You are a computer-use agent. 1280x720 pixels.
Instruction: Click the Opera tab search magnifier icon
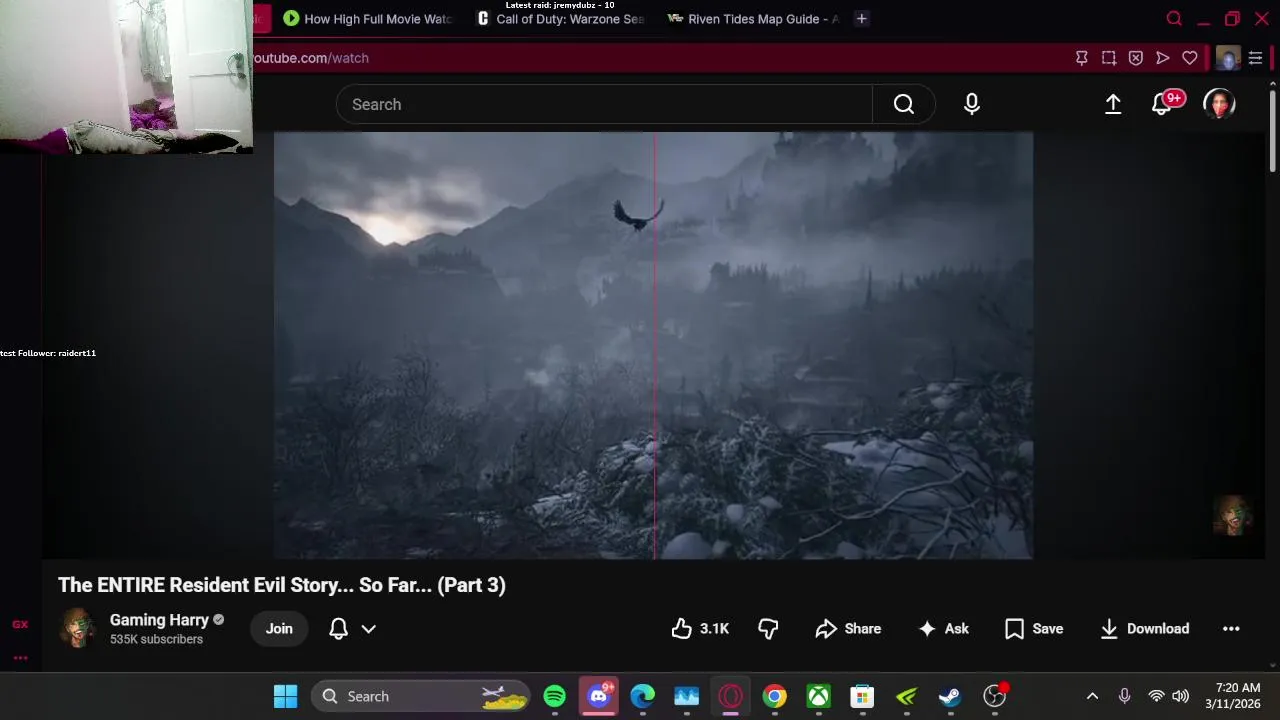coord(1174,19)
